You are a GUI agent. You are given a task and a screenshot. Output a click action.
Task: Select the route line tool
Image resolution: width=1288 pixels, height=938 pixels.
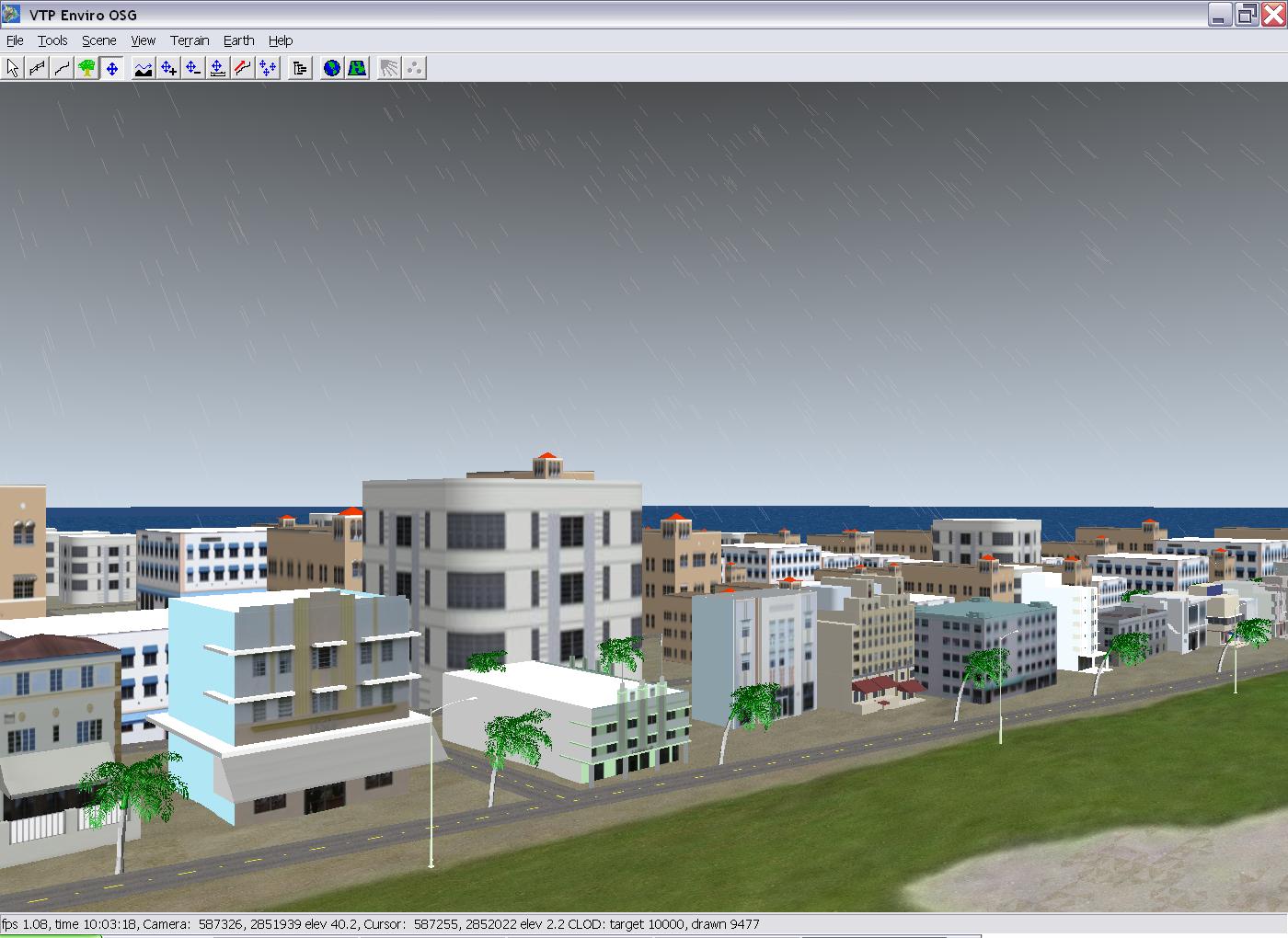tap(62, 68)
